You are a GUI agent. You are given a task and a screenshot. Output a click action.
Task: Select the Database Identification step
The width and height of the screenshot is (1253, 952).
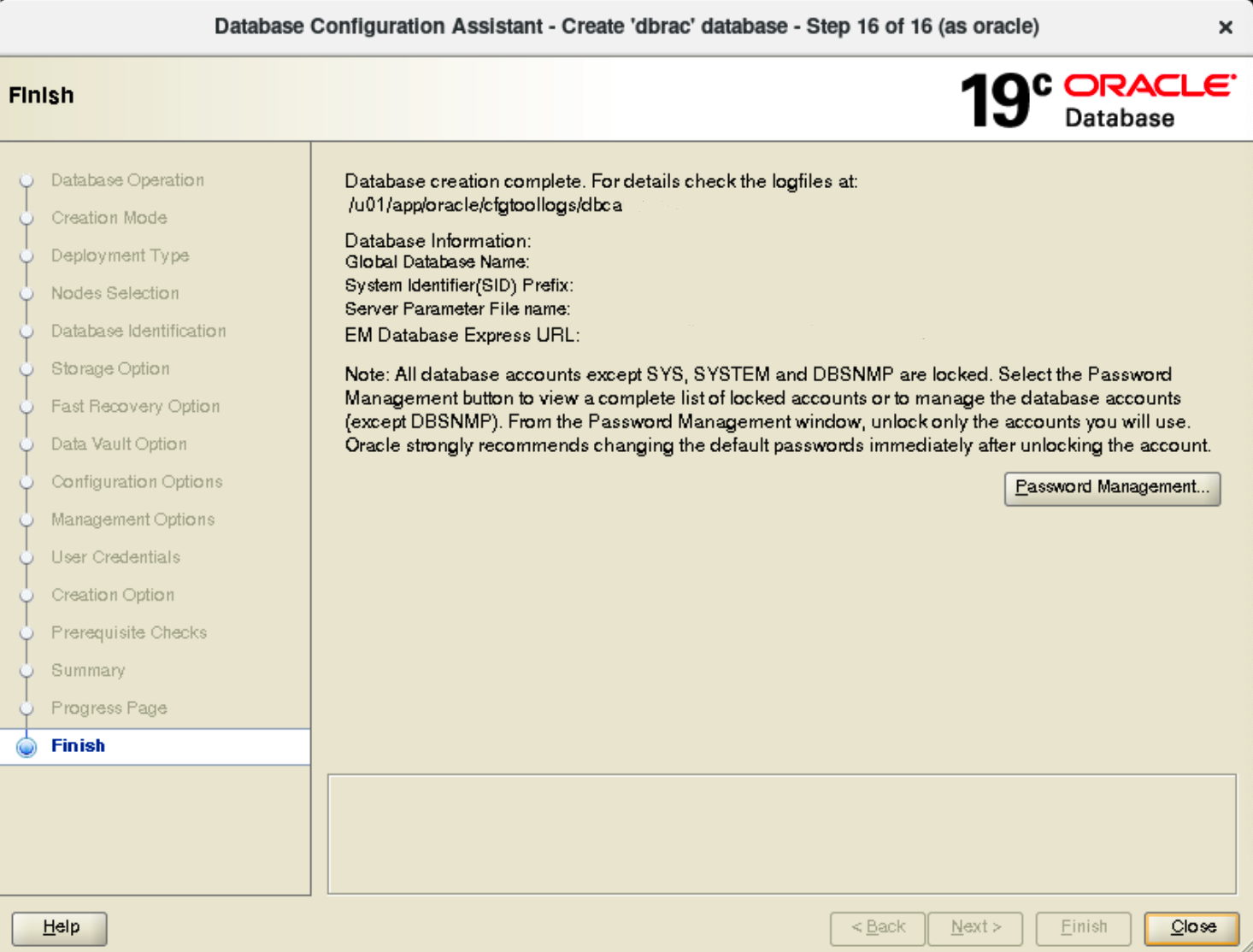pos(138,331)
